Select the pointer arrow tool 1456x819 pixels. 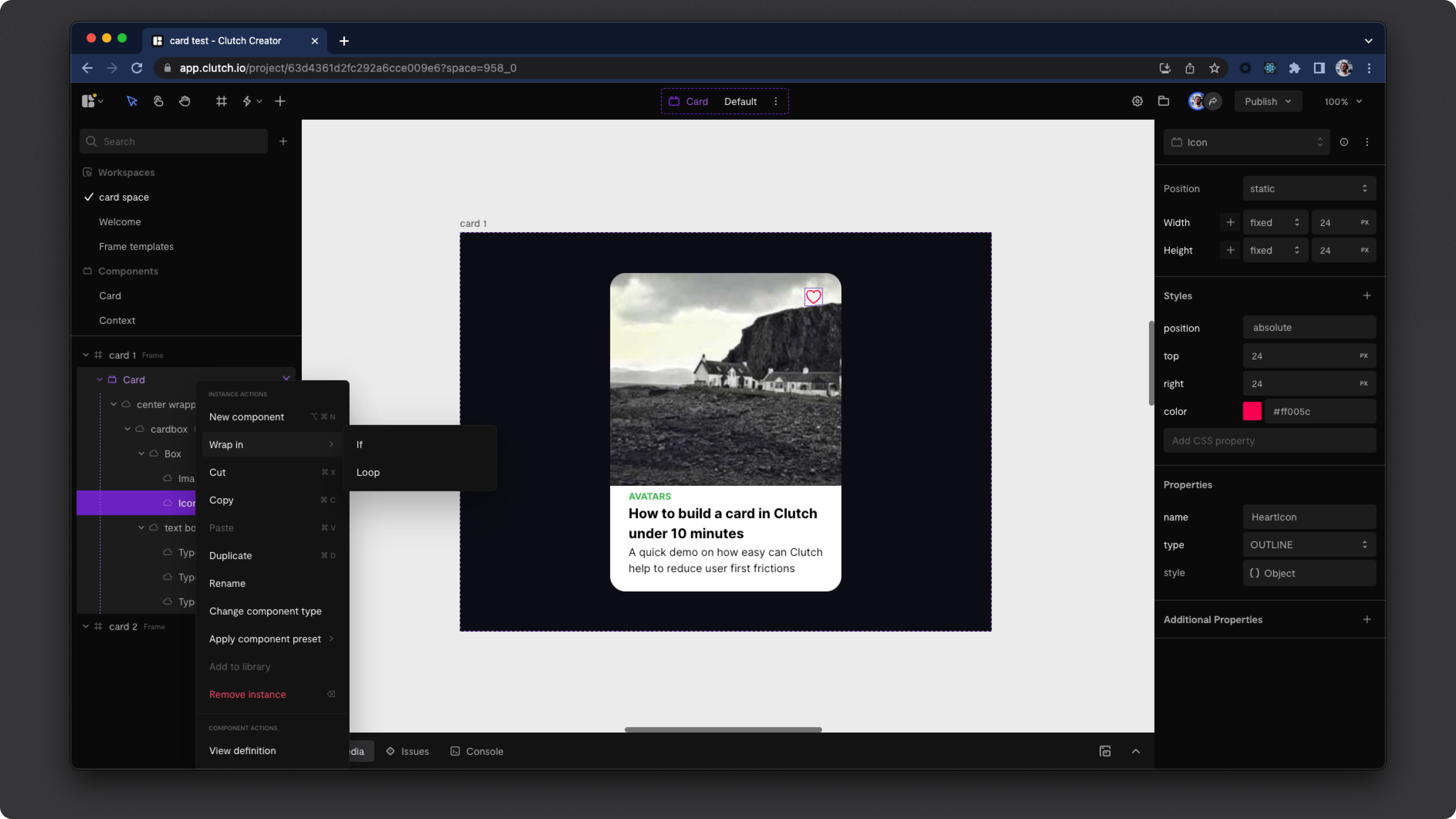[x=132, y=101]
